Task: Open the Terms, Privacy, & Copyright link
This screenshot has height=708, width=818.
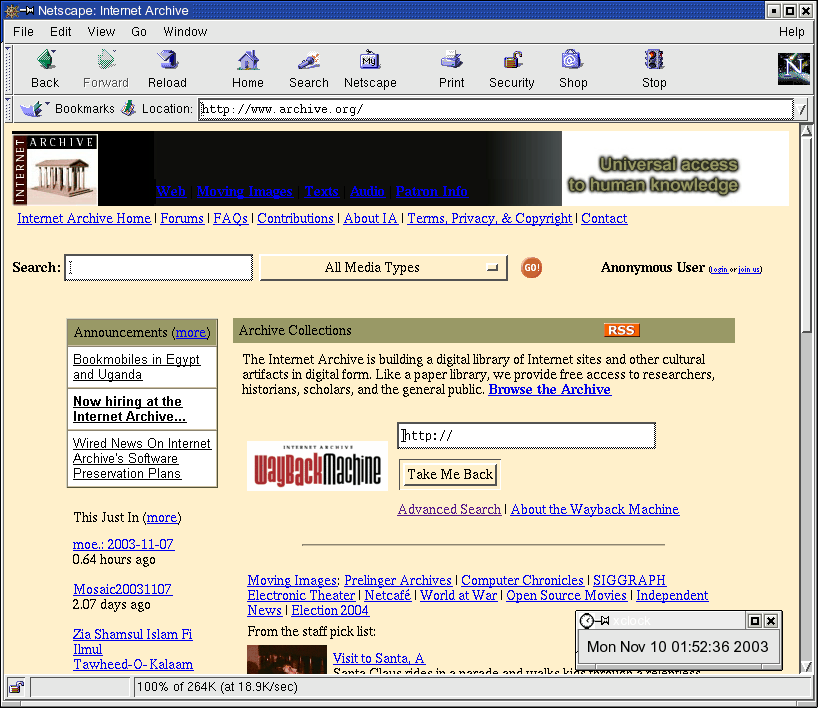Action: coord(489,219)
